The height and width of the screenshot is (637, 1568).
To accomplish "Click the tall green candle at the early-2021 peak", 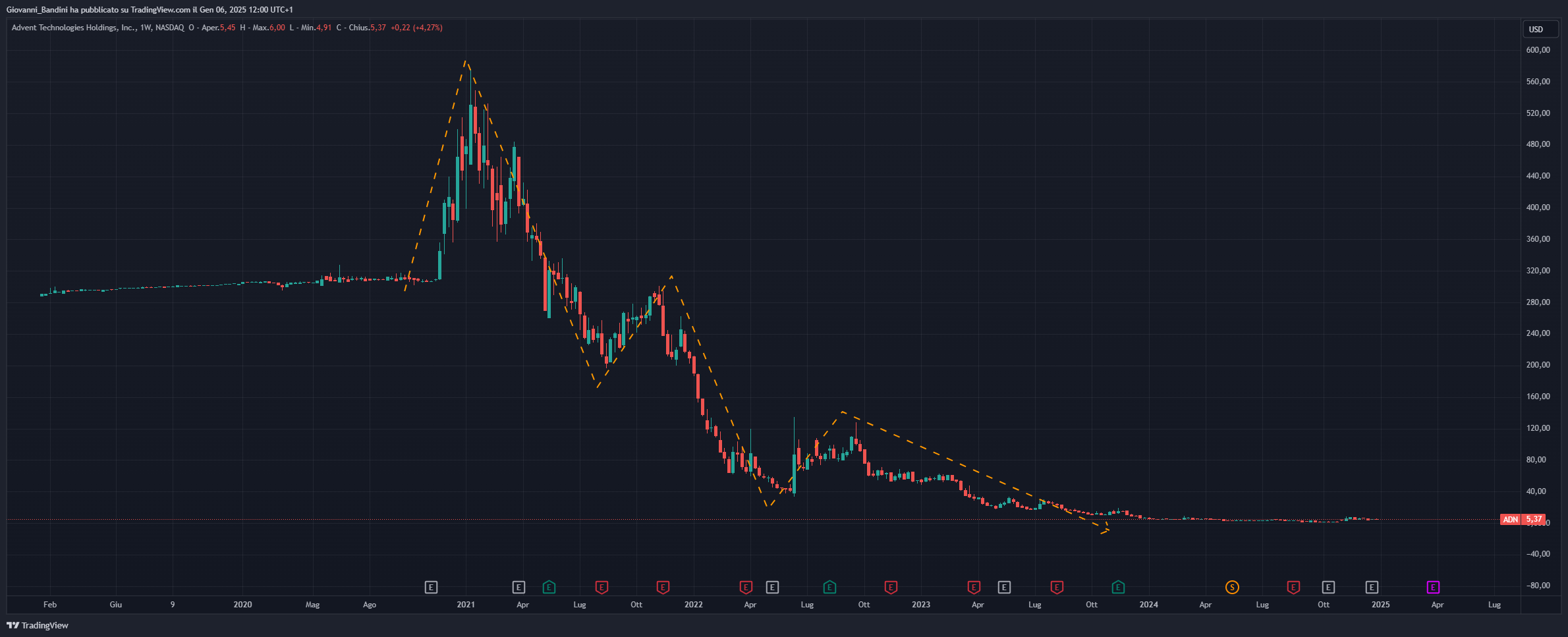I will [471, 135].
